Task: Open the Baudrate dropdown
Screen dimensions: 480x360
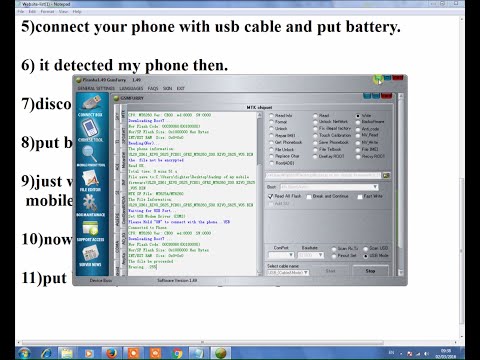Action: [x=320, y=255]
